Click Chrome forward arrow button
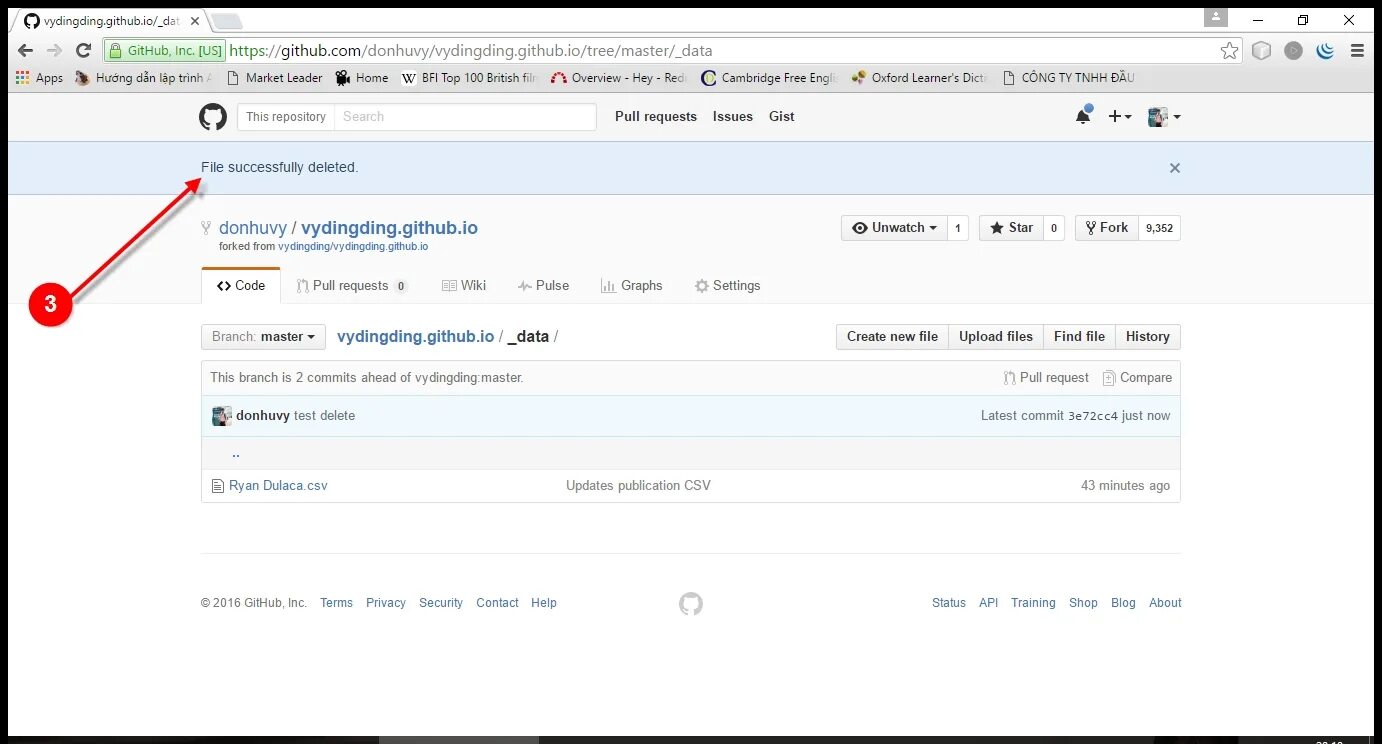 55,50
